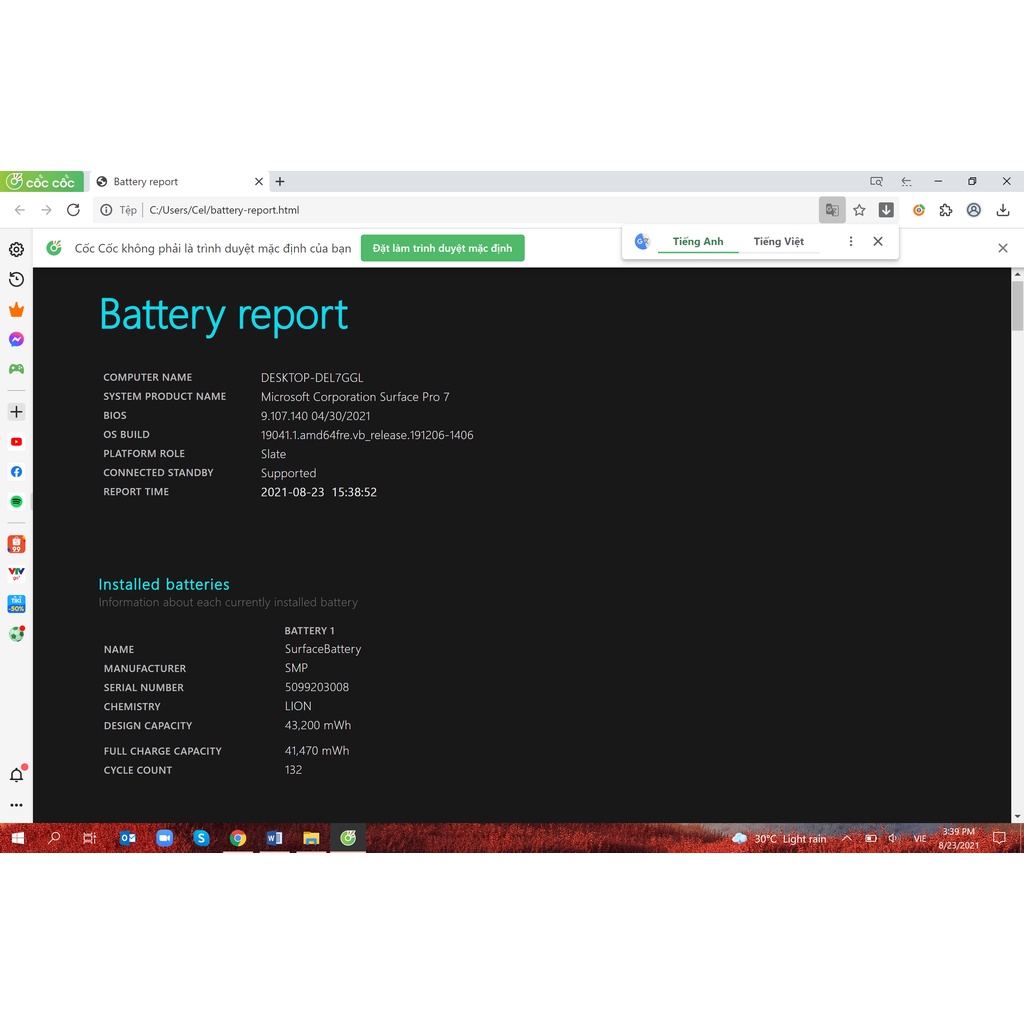Click the address bar URL field
1024x1024 pixels.
[457, 210]
